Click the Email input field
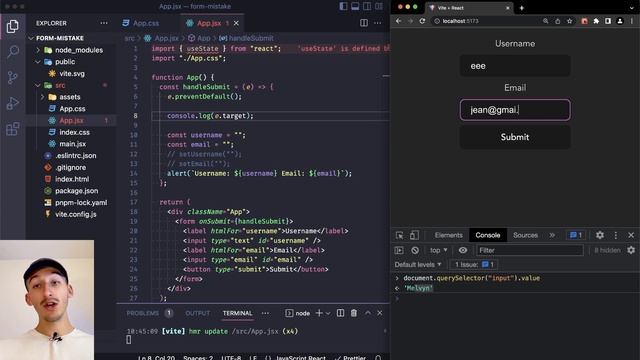Viewport: 640px width, 360px height. pos(515,110)
